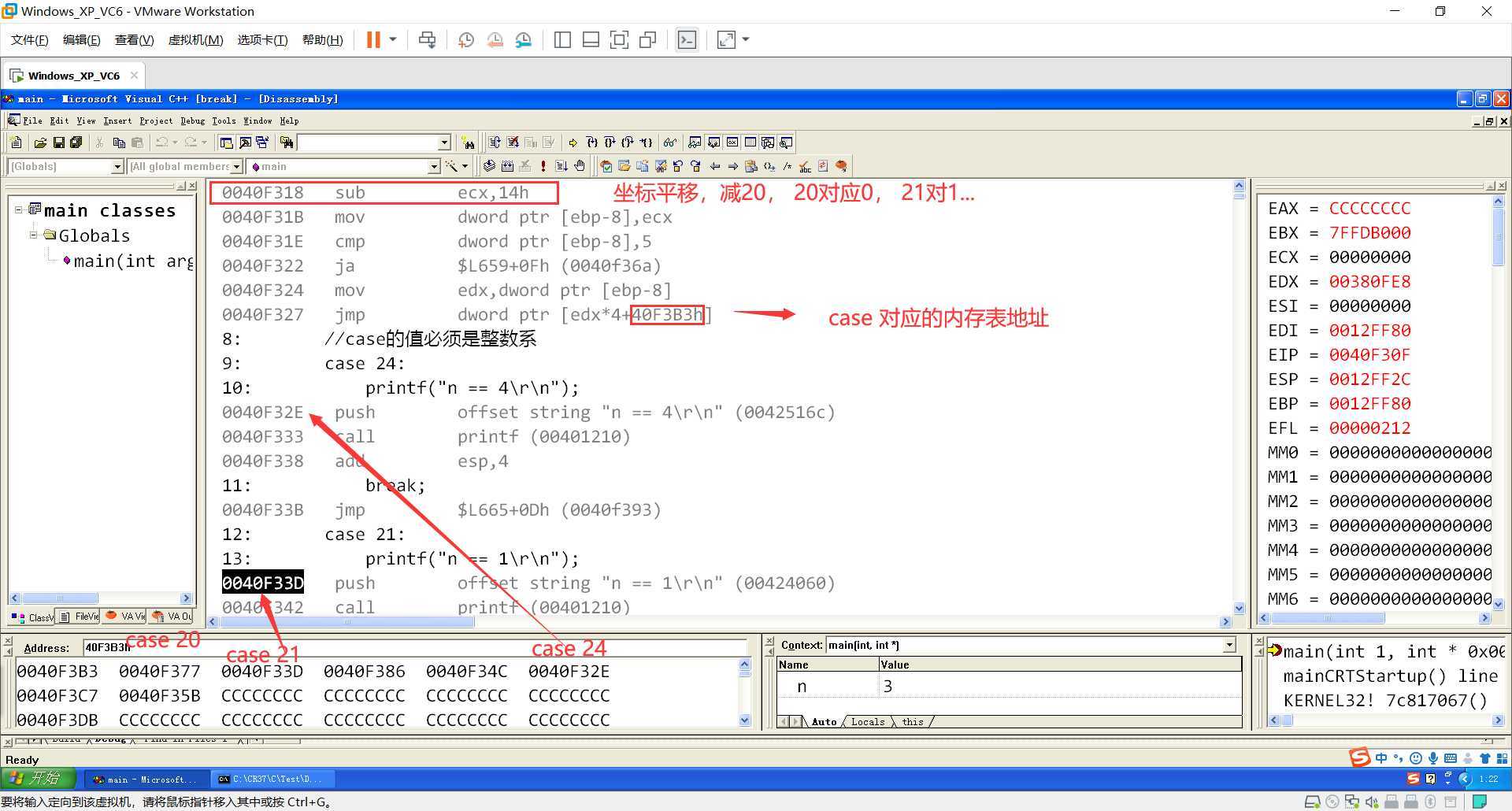Send Ctrl+Alt+Del to the VM
Image resolution: width=1512 pixels, height=811 pixels.
(x=427, y=39)
